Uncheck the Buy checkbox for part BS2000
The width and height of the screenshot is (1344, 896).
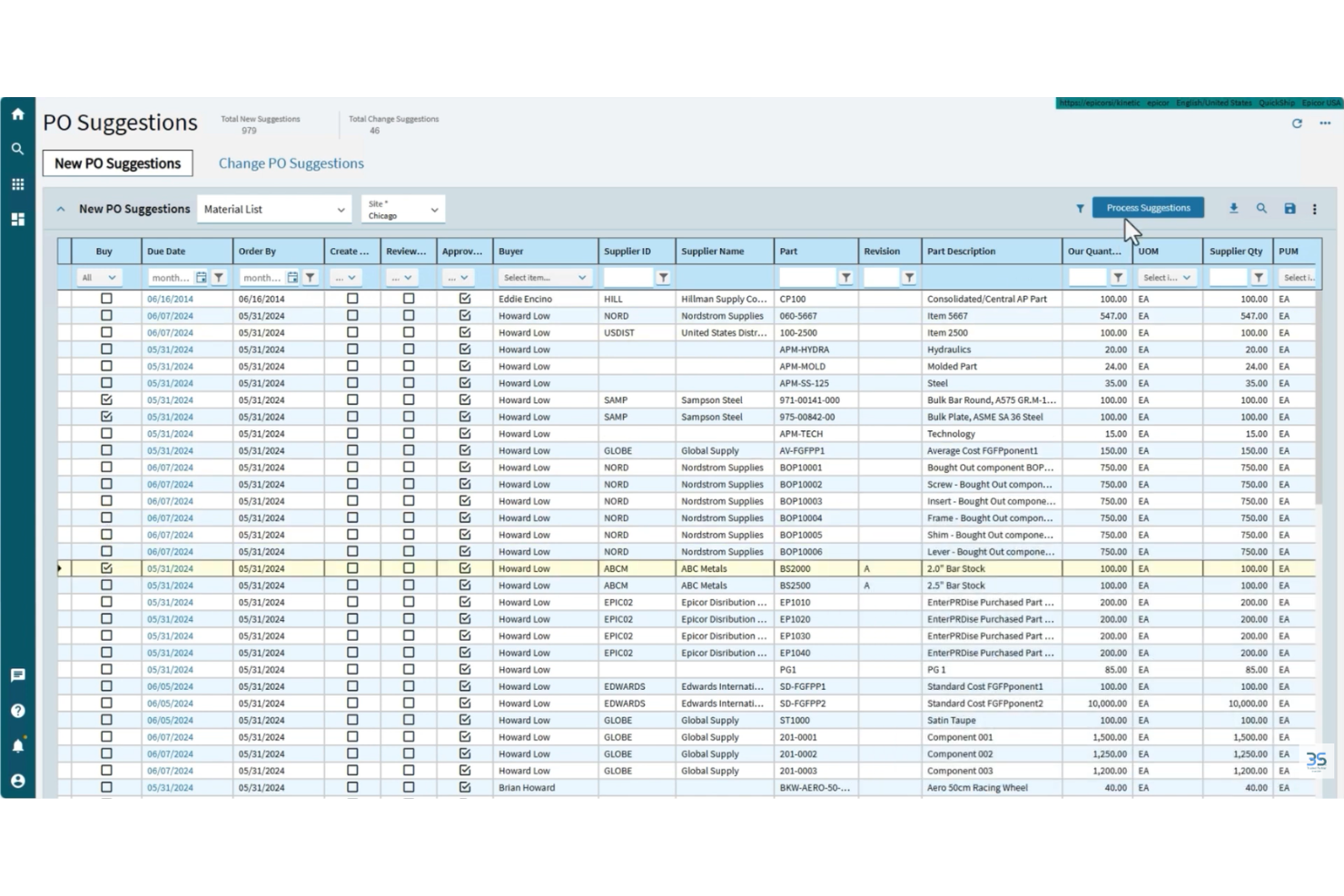click(x=106, y=567)
